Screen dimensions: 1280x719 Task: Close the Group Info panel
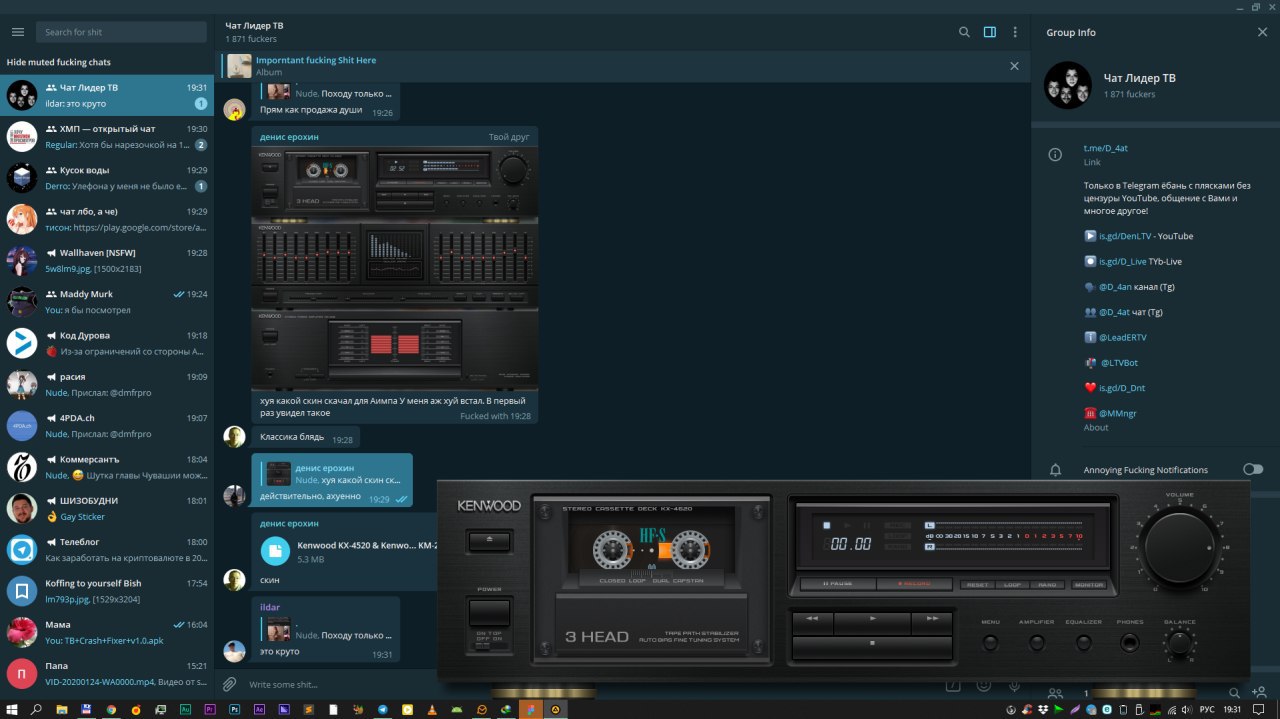point(1262,32)
